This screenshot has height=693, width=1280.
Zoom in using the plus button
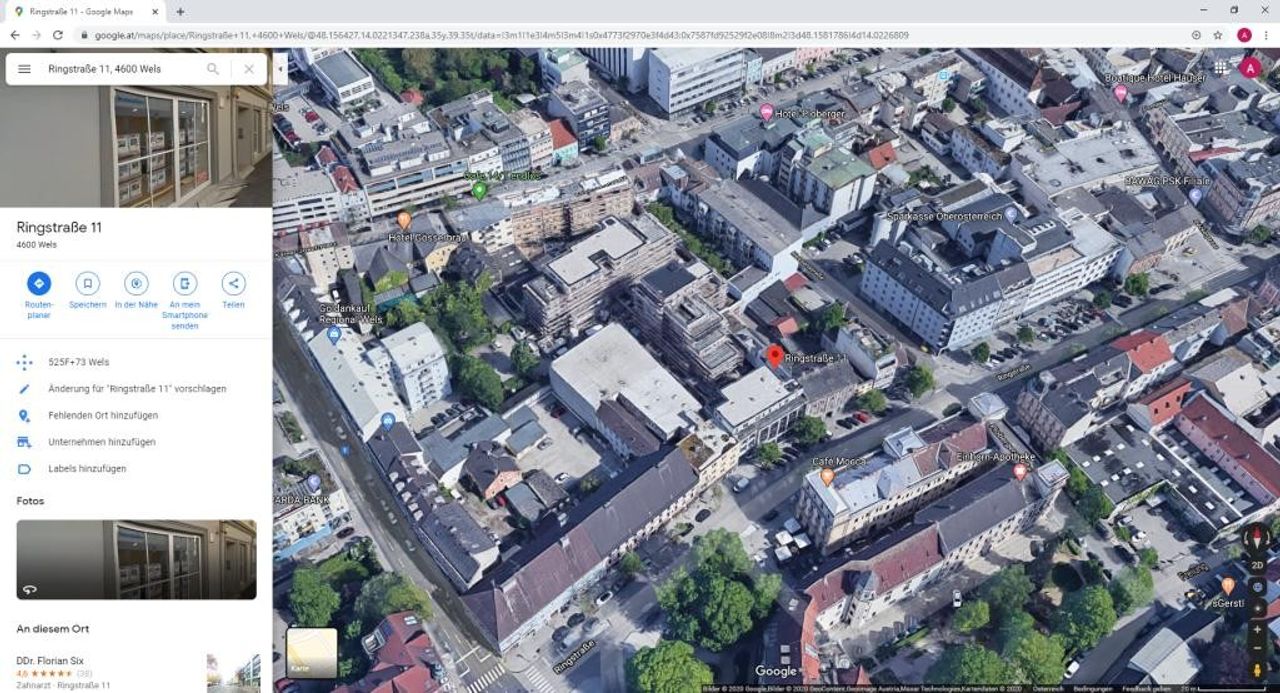click(x=1257, y=630)
